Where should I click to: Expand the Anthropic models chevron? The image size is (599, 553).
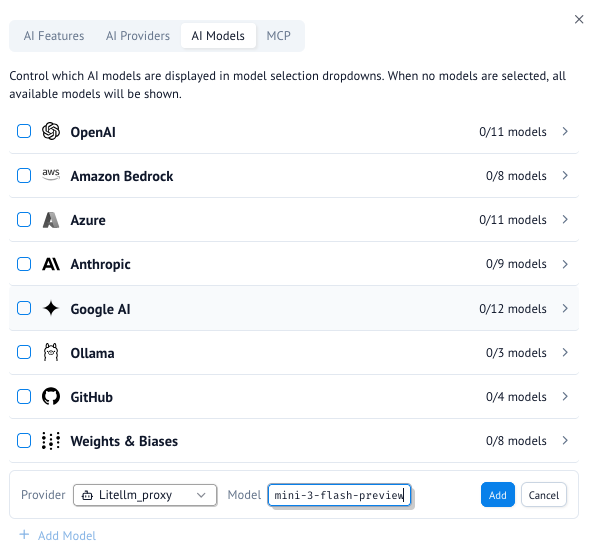tap(565, 264)
